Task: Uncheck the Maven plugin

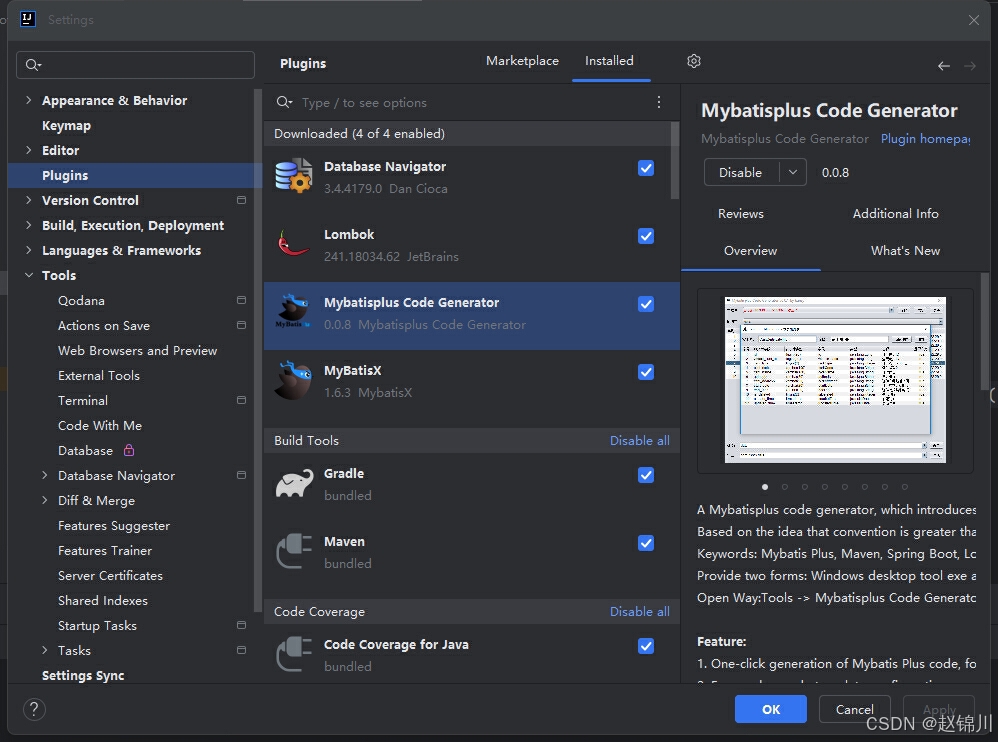Action: pyautogui.click(x=645, y=543)
